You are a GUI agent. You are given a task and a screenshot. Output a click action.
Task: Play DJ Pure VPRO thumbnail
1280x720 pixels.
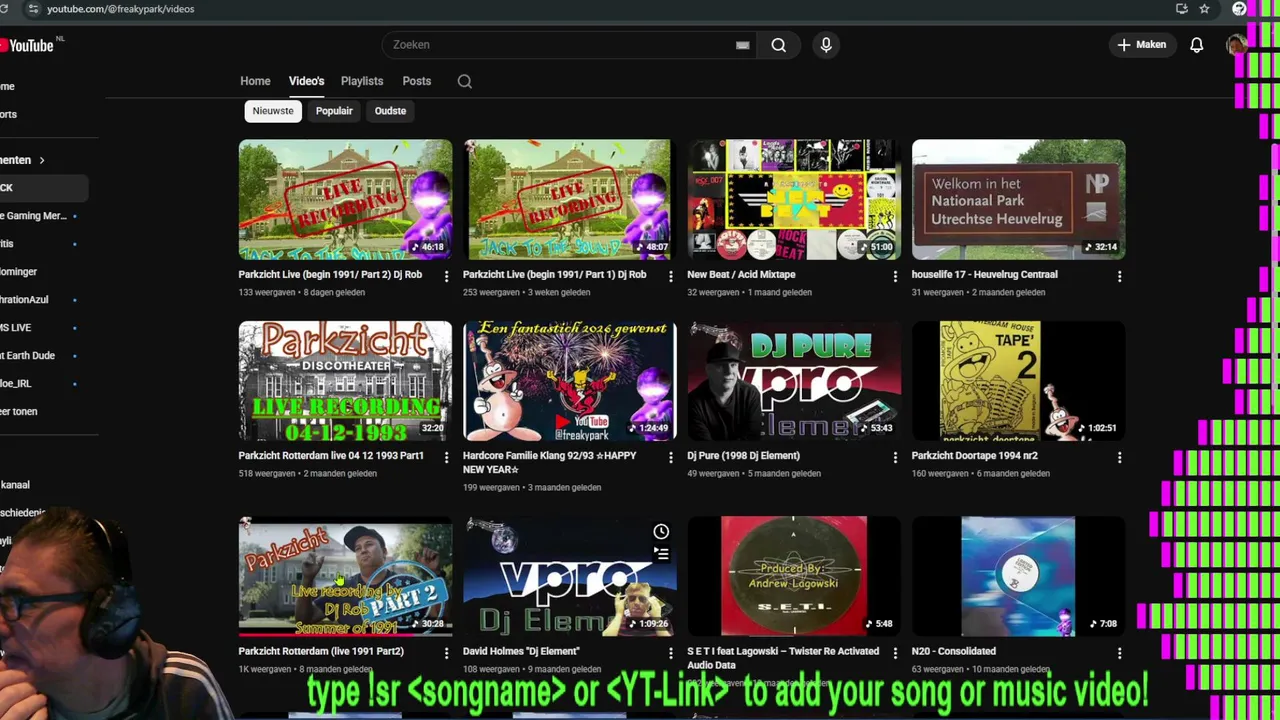[x=794, y=381]
